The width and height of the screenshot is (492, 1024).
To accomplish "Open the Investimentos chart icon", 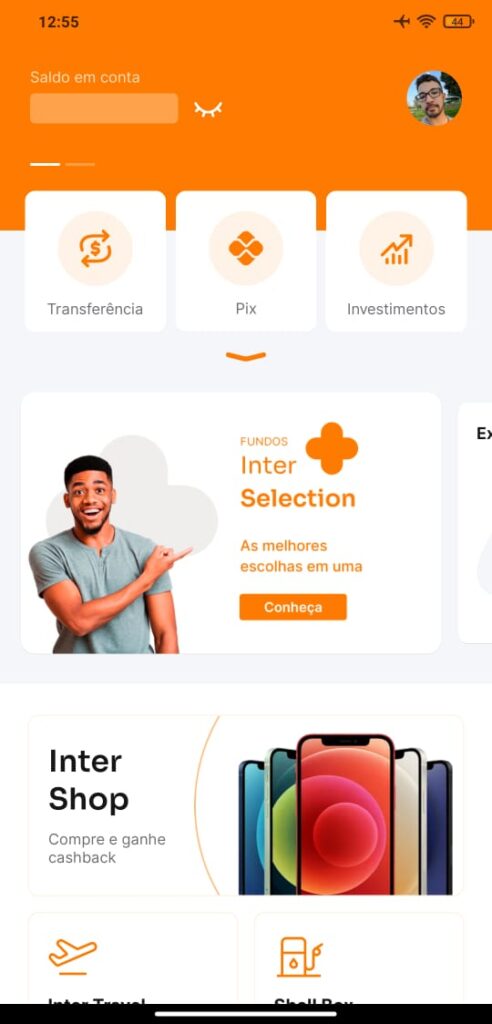I will pos(396,248).
